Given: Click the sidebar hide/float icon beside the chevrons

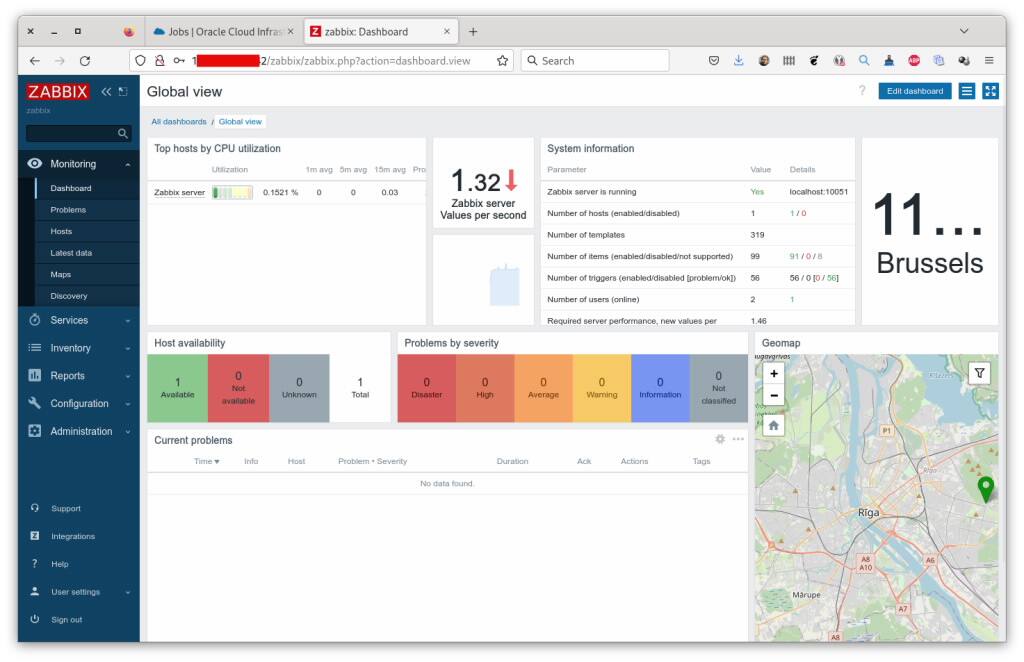Looking at the screenshot, I should pos(123,91).
